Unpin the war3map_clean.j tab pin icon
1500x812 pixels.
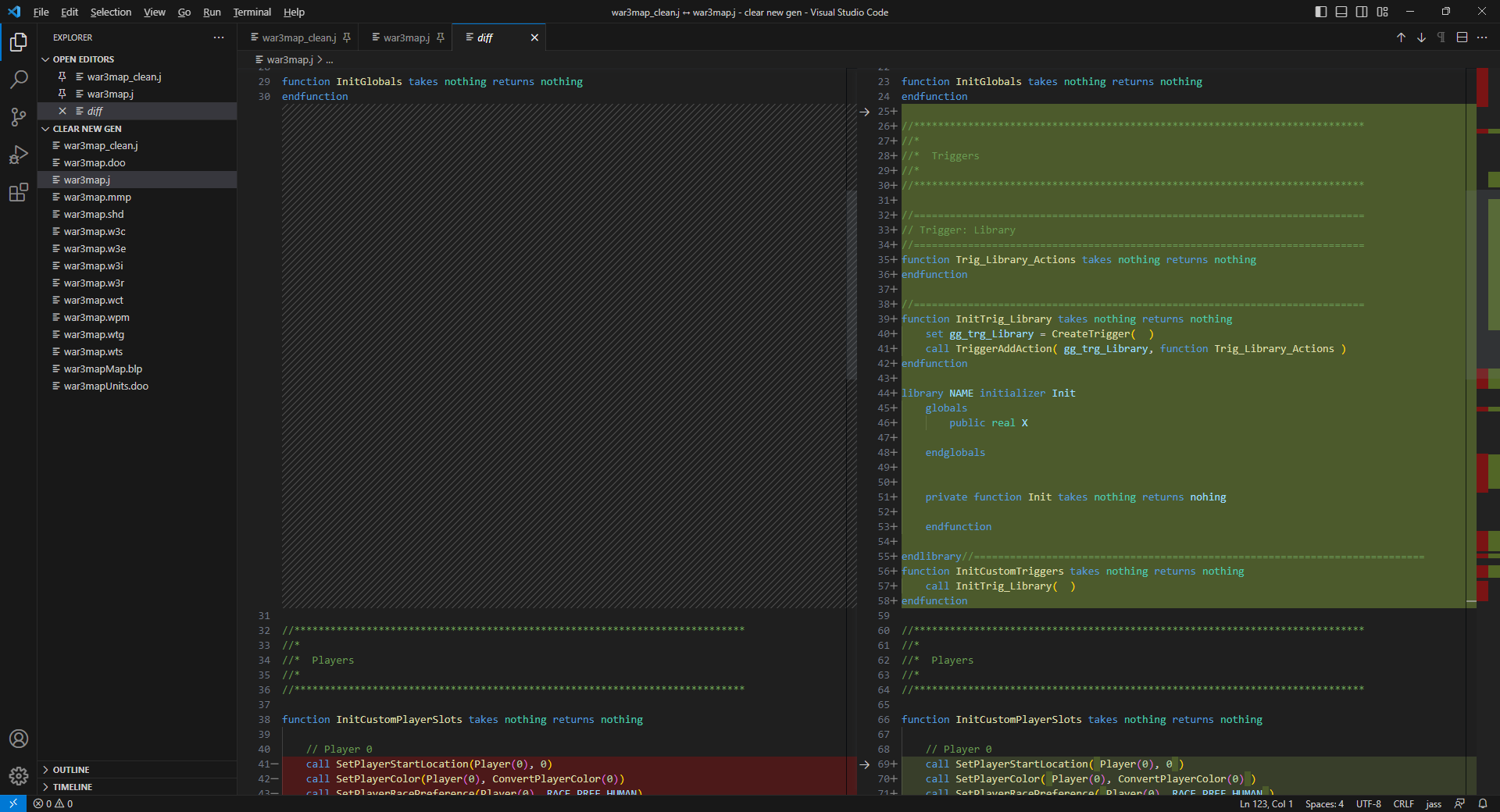tap(347, 37)
